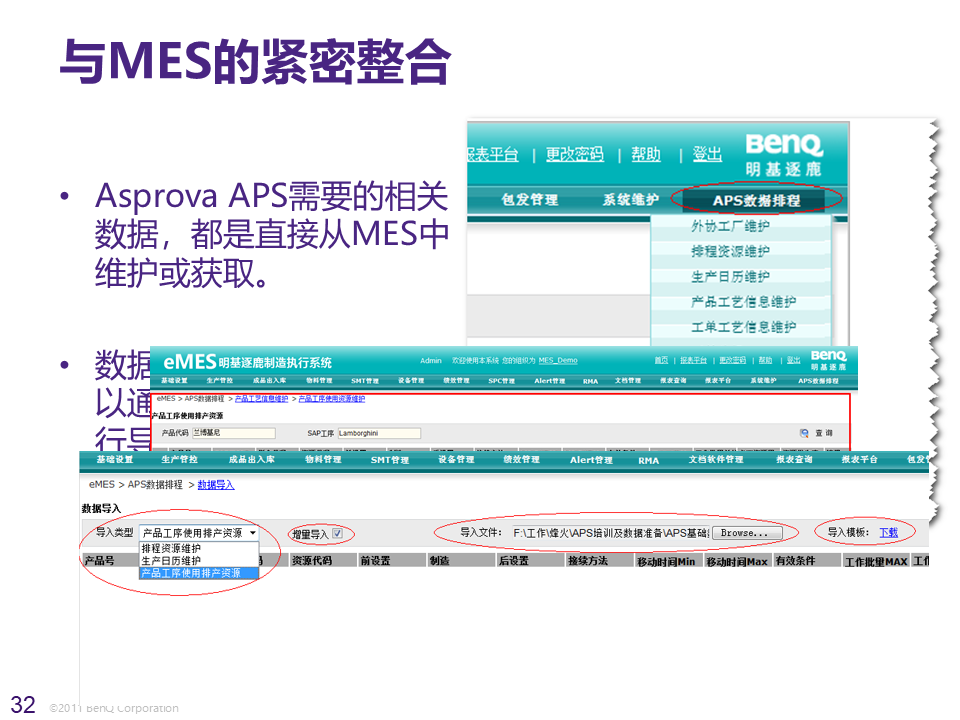The image size is (960, 720).
Task: Click 首页 link in the eMES header
Action: coord(661,361)
